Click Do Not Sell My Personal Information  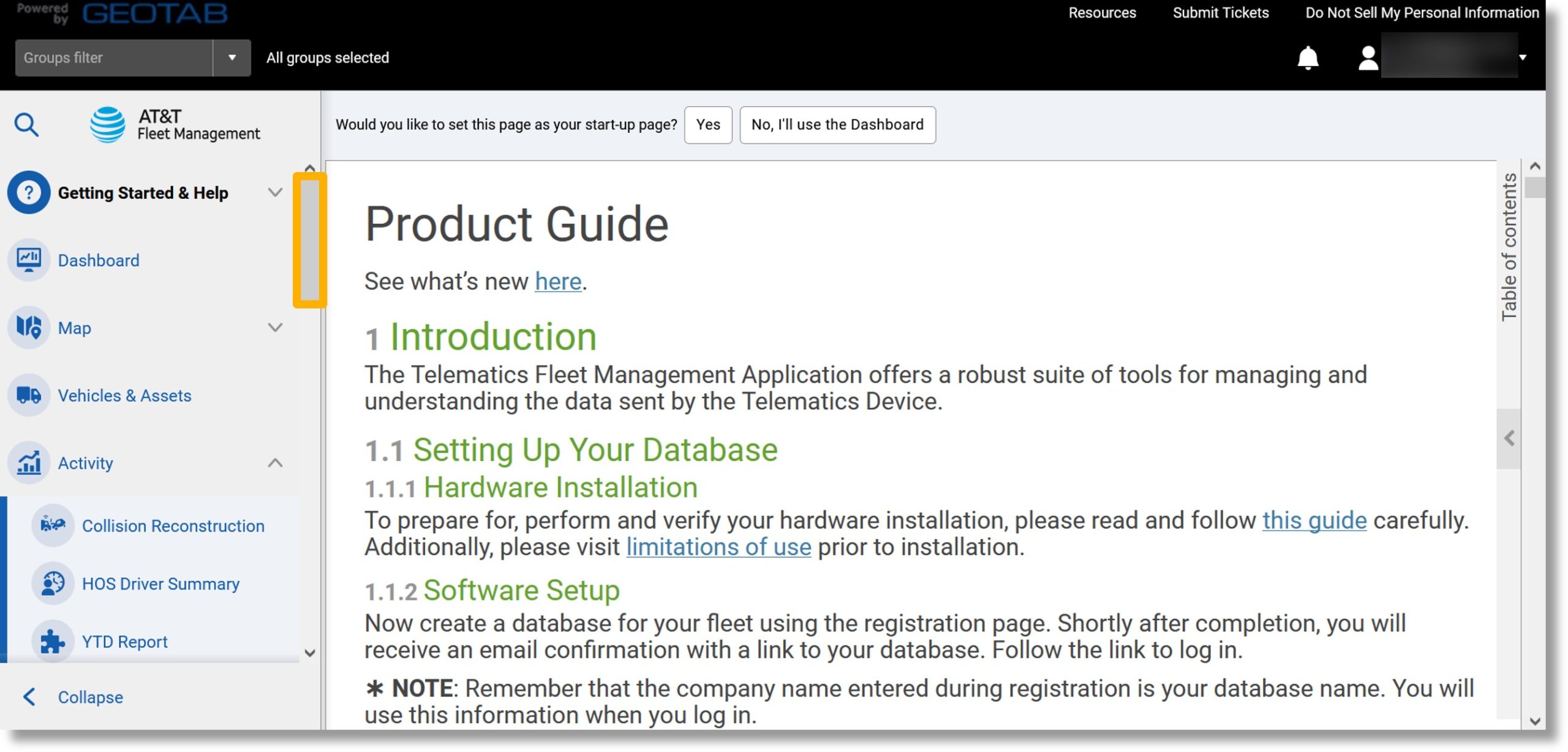click(x=1421, y=13)
